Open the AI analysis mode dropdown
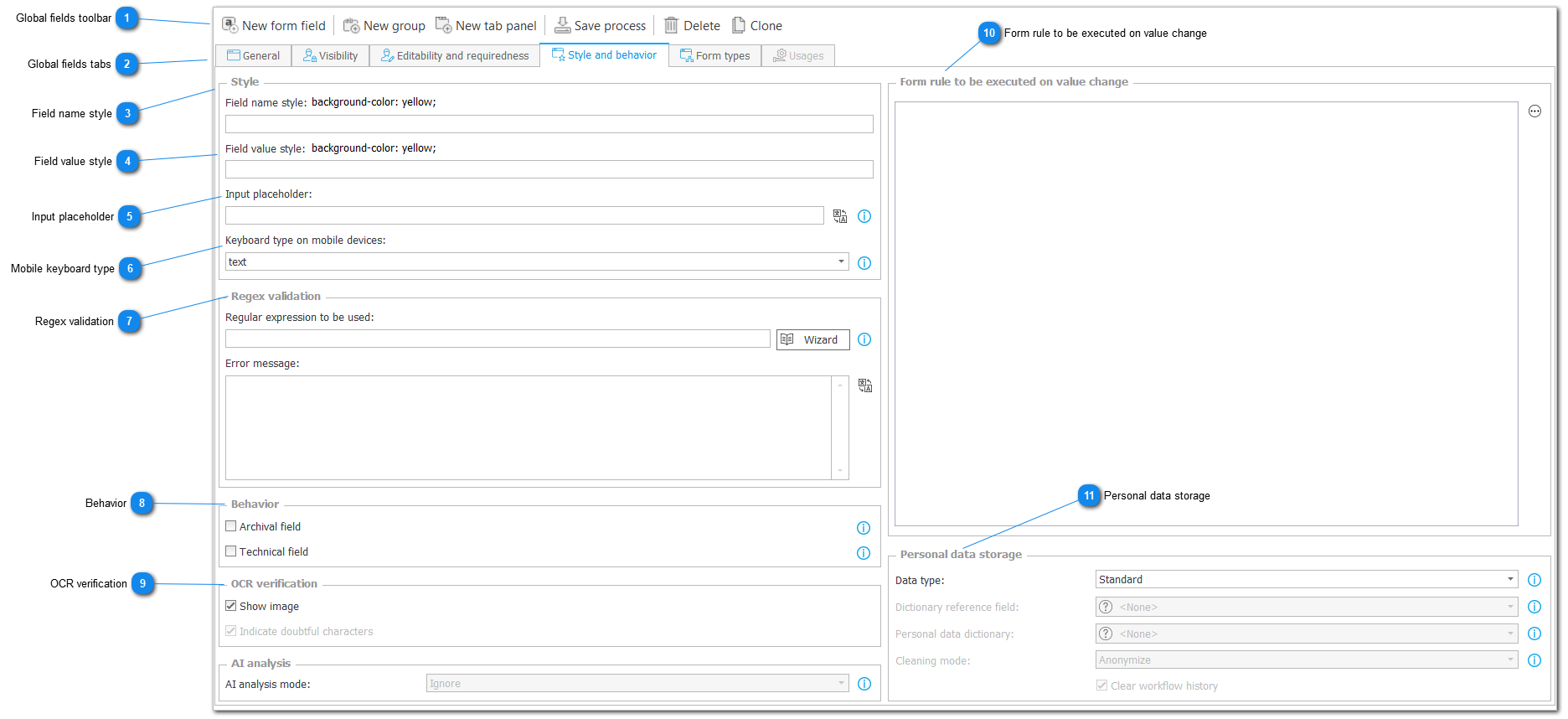 click(637, 684)
